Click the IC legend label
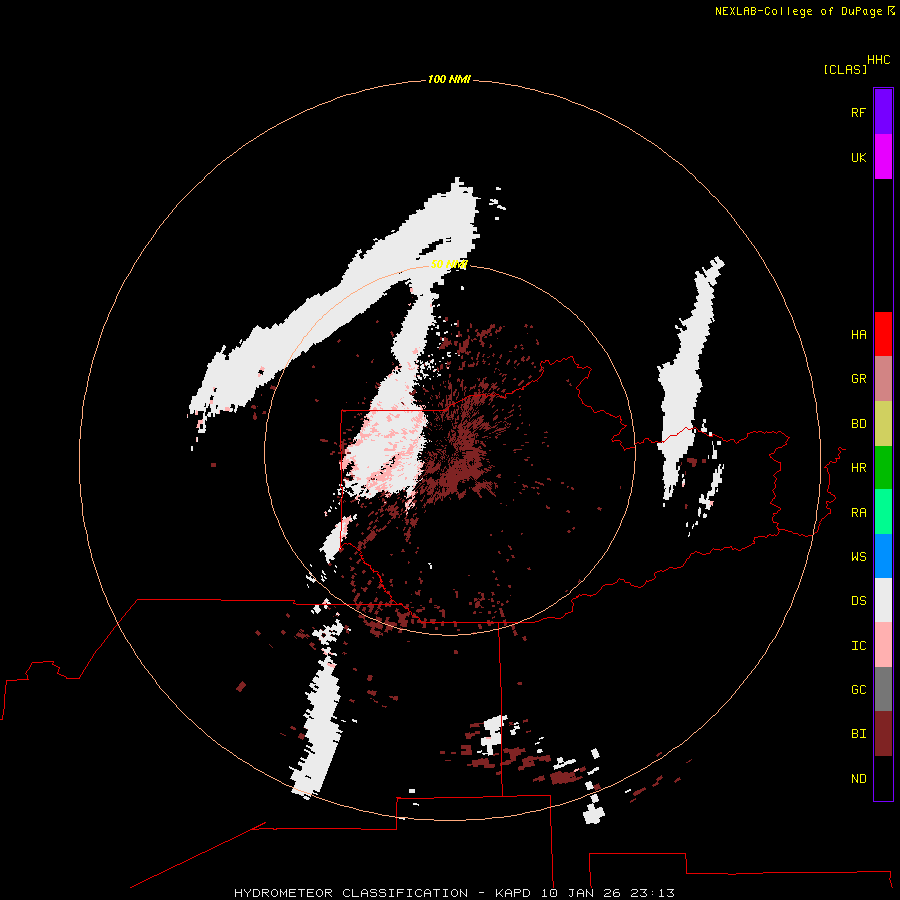This screenshot has height=900, width=900. pos(859,646)
